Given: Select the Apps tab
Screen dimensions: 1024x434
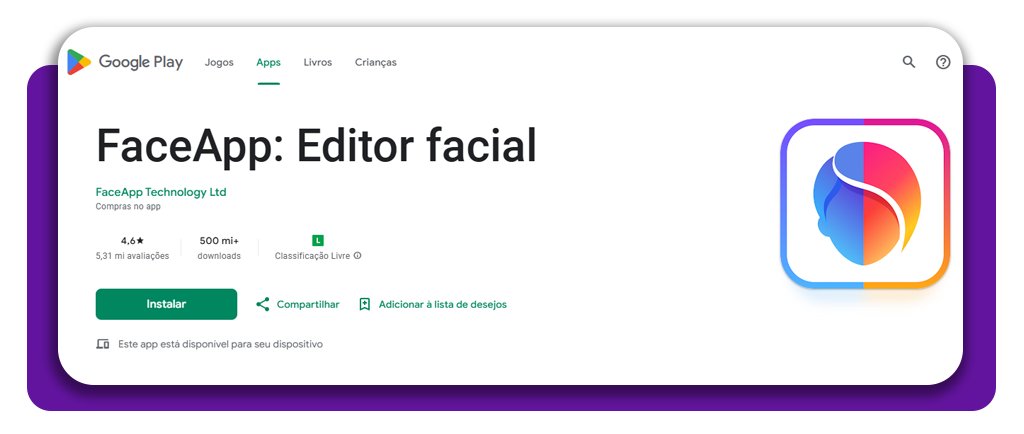Looking at the screenshot, I should pyautogui.click(x=268, y=63).
